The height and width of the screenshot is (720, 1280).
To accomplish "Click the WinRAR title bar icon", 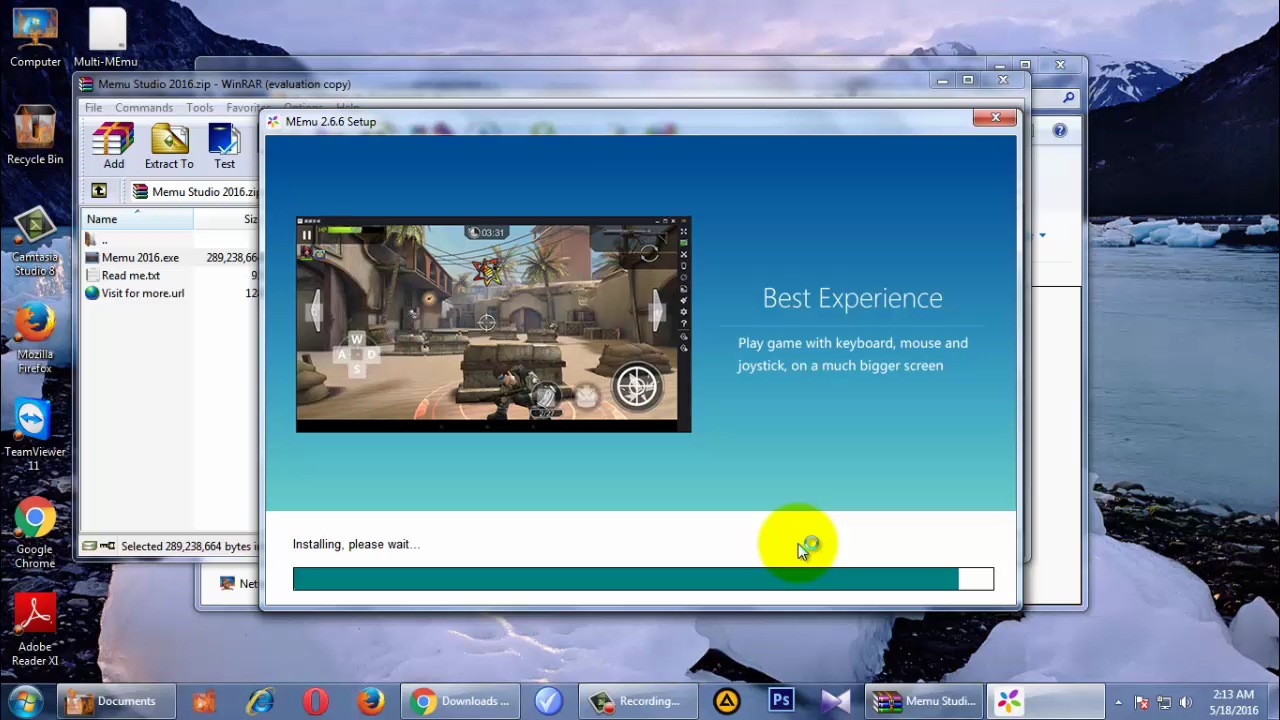I will (x=86, y=84).
